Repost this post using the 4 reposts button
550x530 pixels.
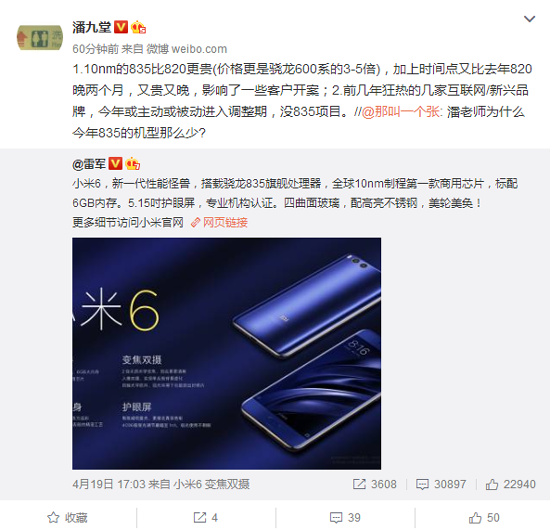coord(206,518)
